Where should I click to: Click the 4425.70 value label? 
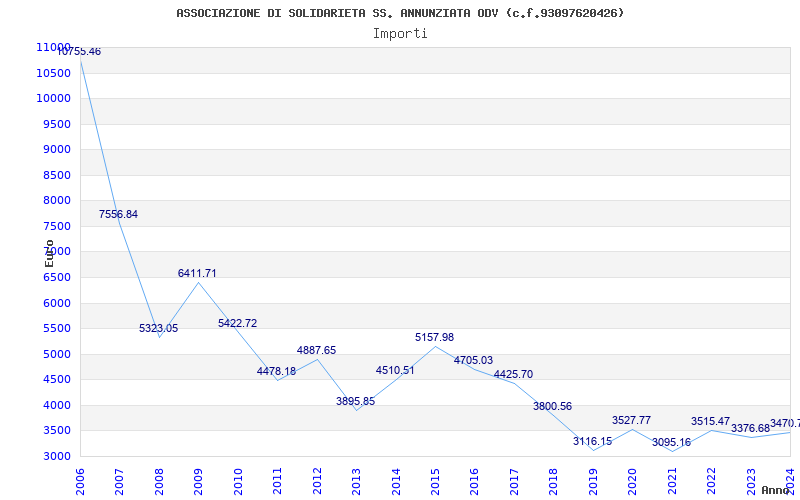click(513, 374)
